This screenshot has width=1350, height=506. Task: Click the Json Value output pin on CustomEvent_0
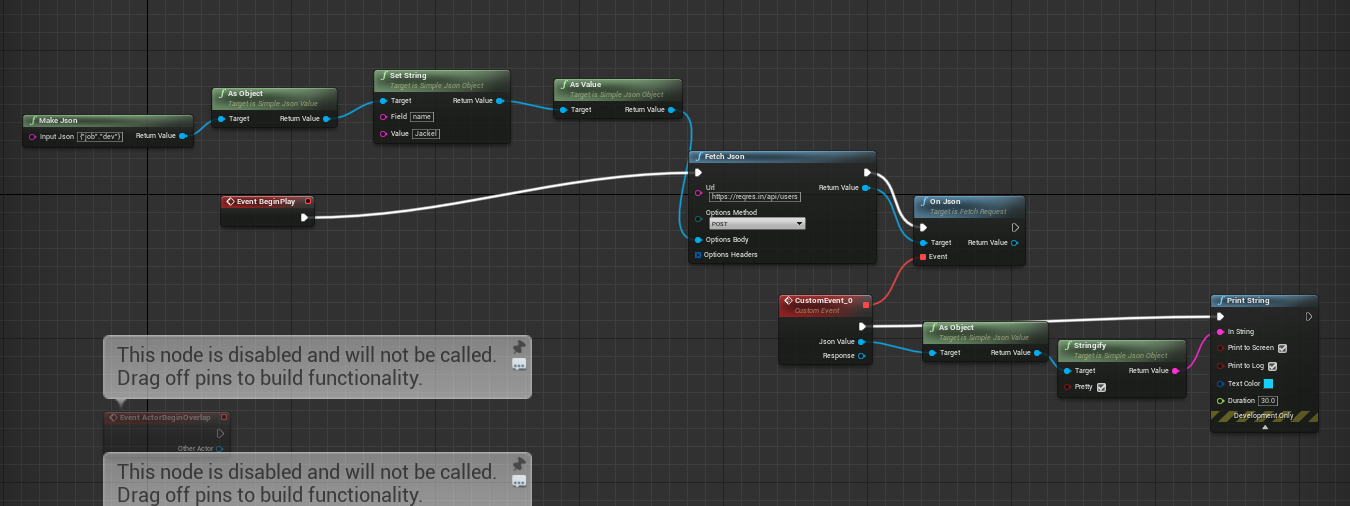(x=862, y=342)
